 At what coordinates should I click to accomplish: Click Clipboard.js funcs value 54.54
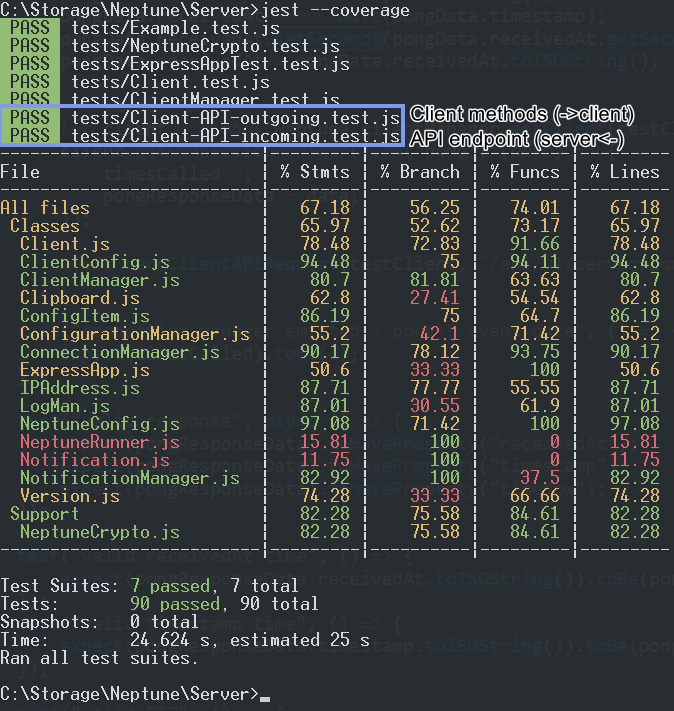(x=535, y=298)
